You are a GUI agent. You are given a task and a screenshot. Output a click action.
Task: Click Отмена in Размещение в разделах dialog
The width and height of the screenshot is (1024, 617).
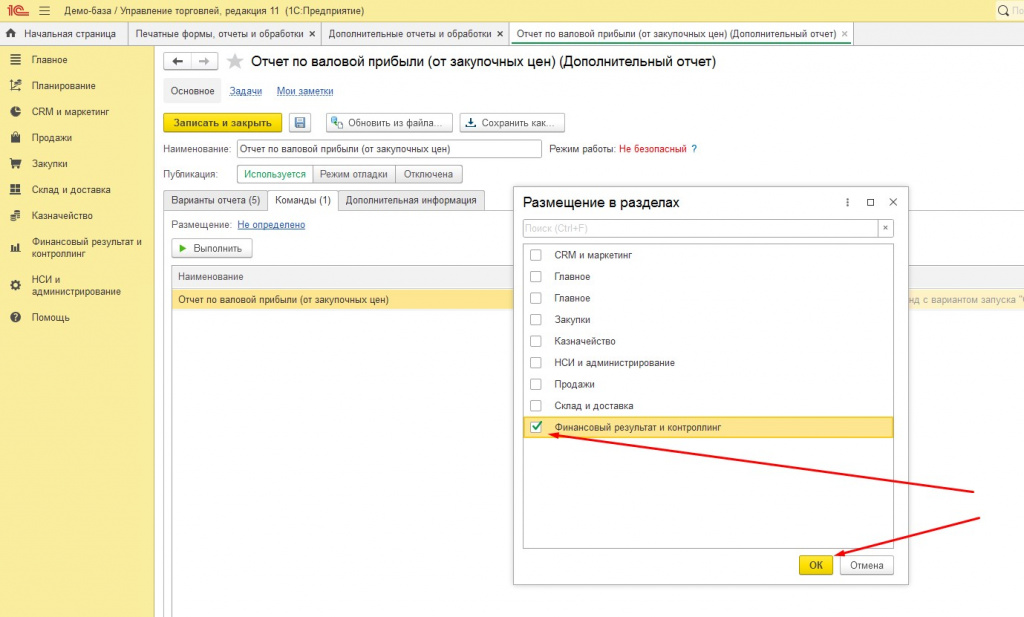pyautogui.click(x=867, y=565)
